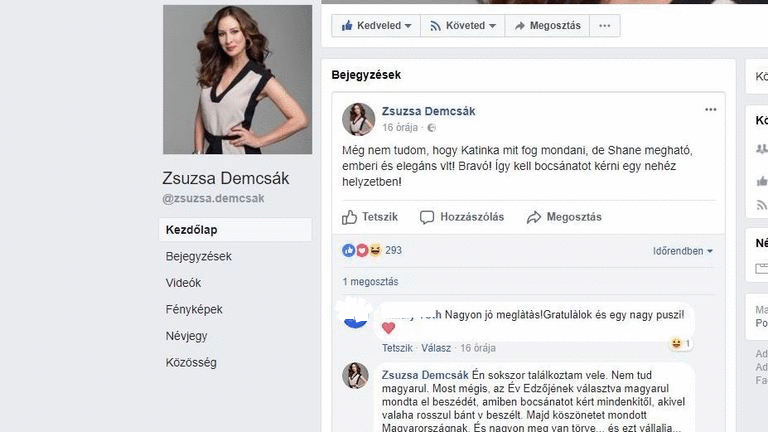Click the Válasz reply link
The width and height of the screenshot is (768, 432).
435,348
